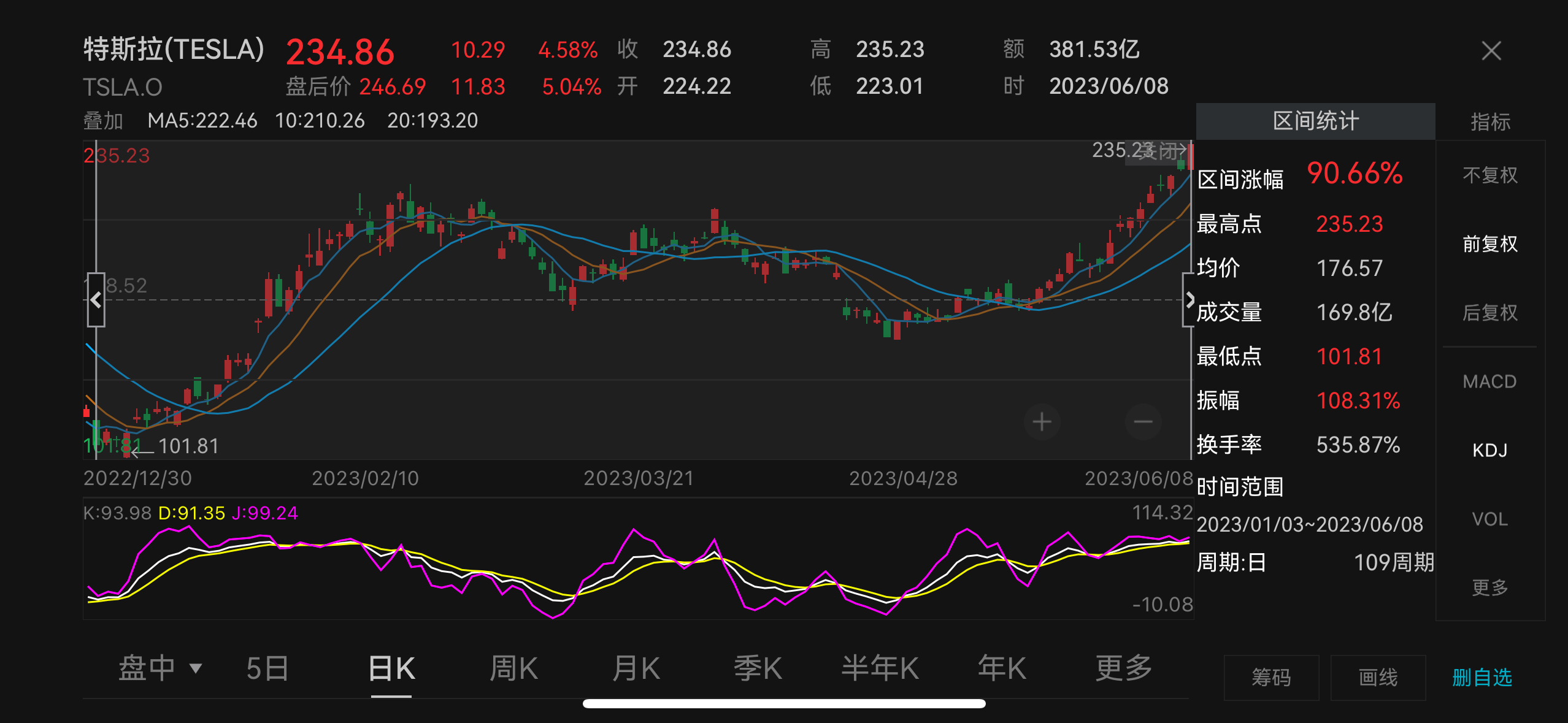The width and height of the screenshot is (1568, 723).
Task: Click the MA5:222.46 moving average label
Action: [202, 120]
